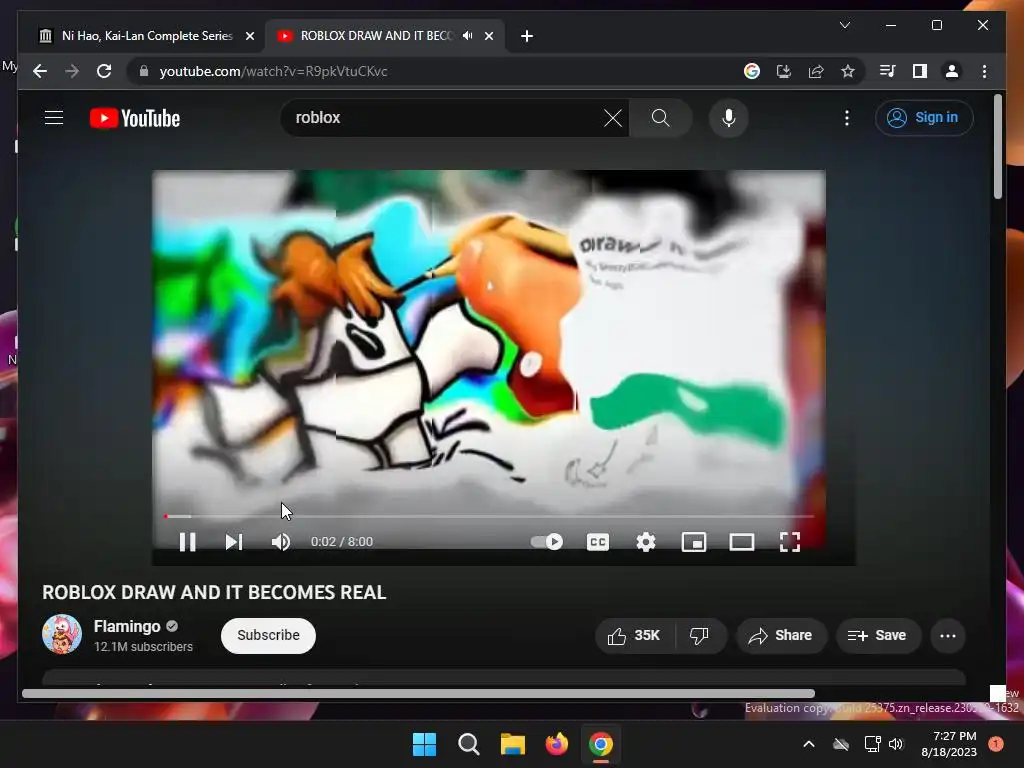This screenshot has height=768, width=1024.
Task: Share this page from address bar
Action: (816, 71)
